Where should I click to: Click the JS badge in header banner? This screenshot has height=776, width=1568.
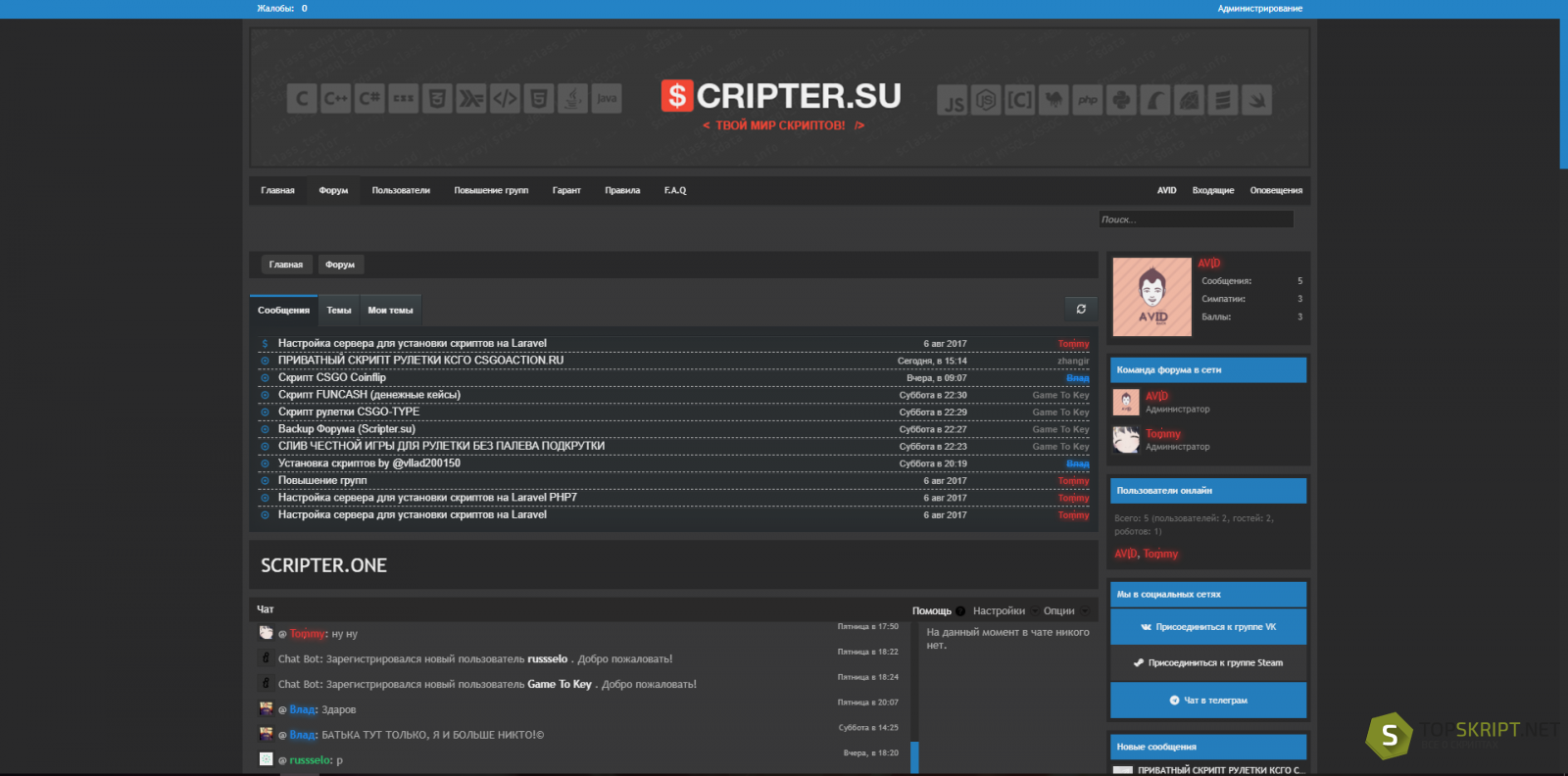pyautogui.click(x=953, y=101)
